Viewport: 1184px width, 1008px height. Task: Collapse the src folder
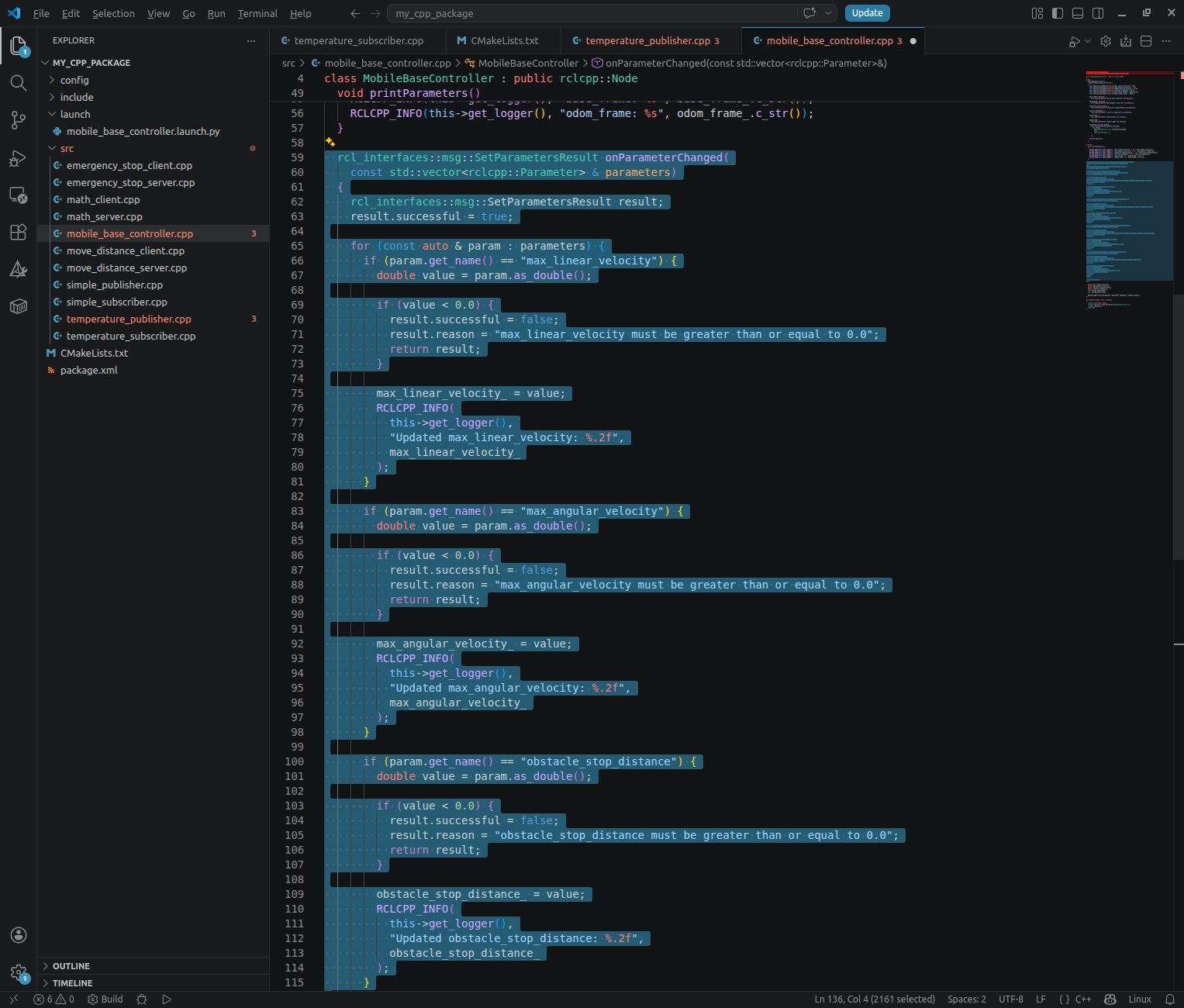(x=153, y=148)
